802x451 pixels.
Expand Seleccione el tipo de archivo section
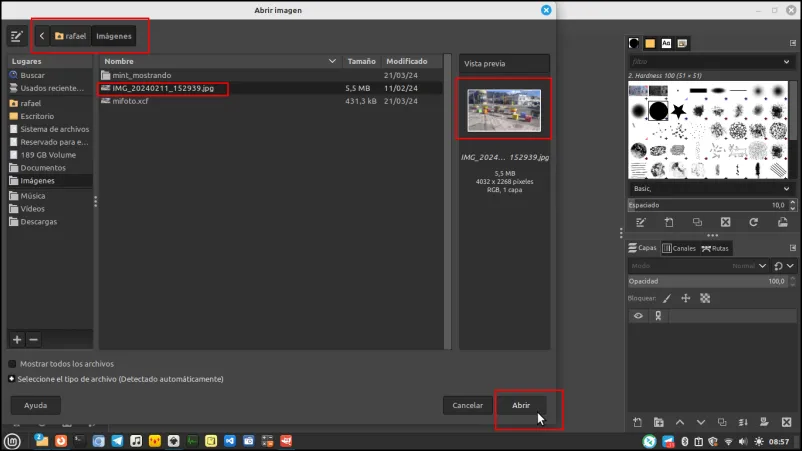pyautogui.click(x=11, y=379)
